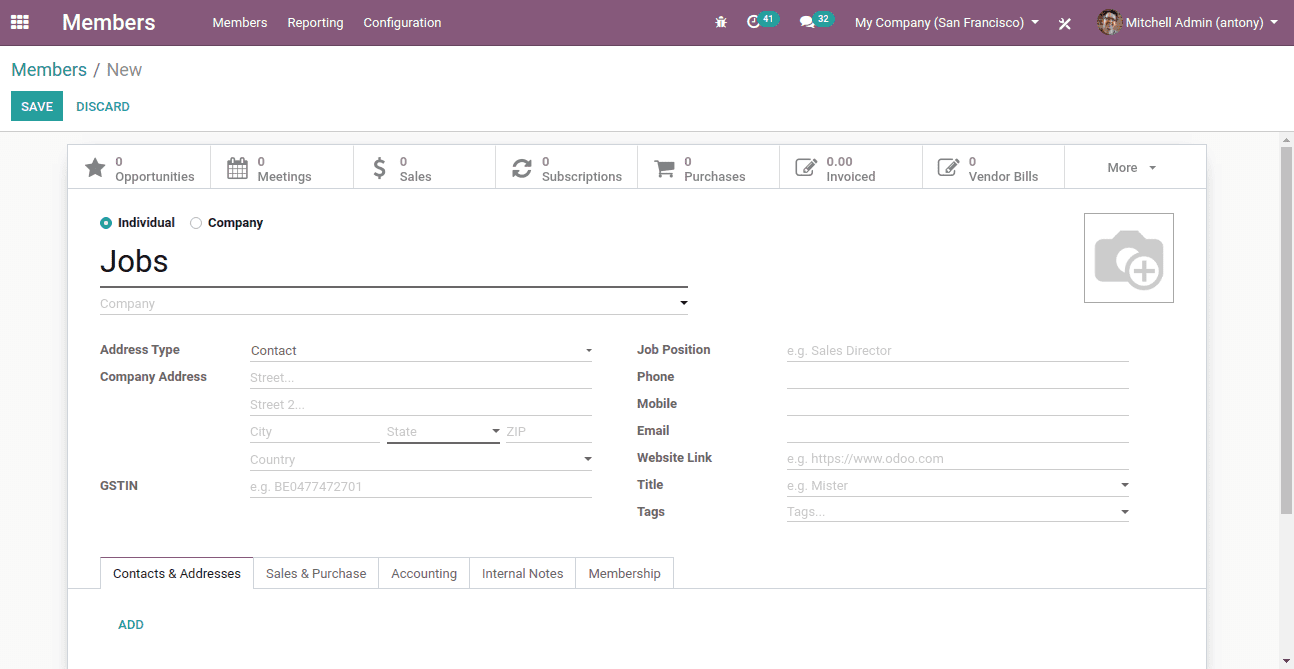
Task: Click the ZIP input field
Action: coord(549,432)
